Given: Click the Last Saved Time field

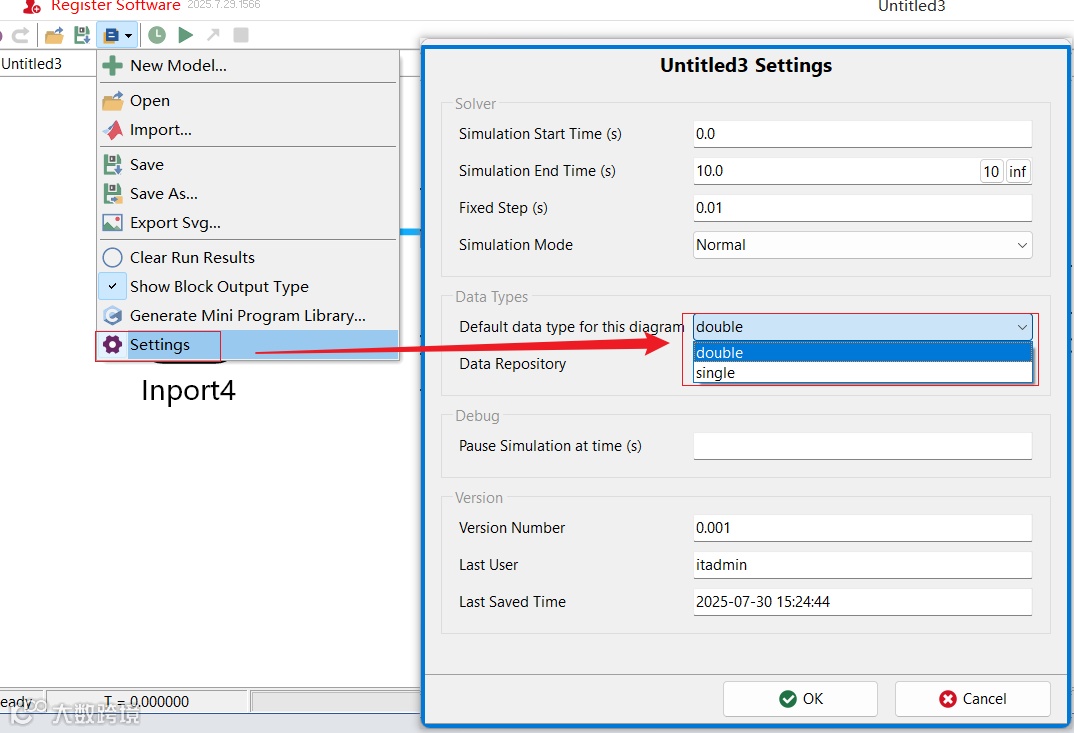Looking at the screenshot, I should [862, 601].
